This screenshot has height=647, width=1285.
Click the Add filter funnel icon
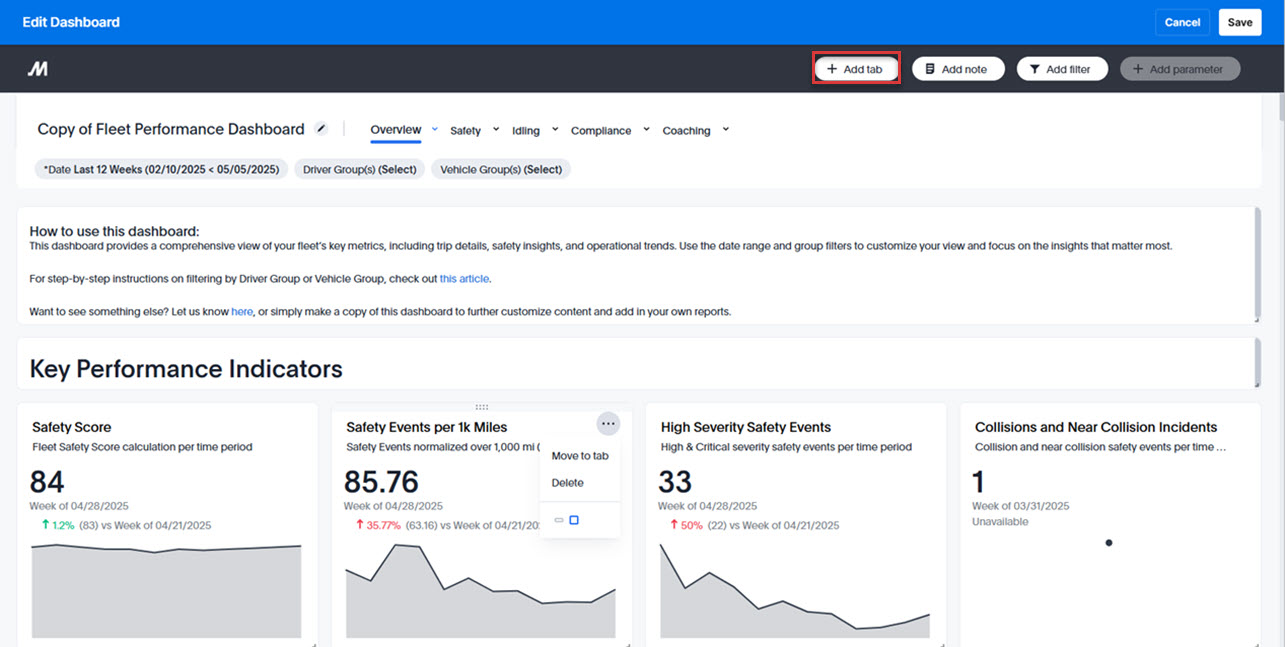[x=1035, y=67]
